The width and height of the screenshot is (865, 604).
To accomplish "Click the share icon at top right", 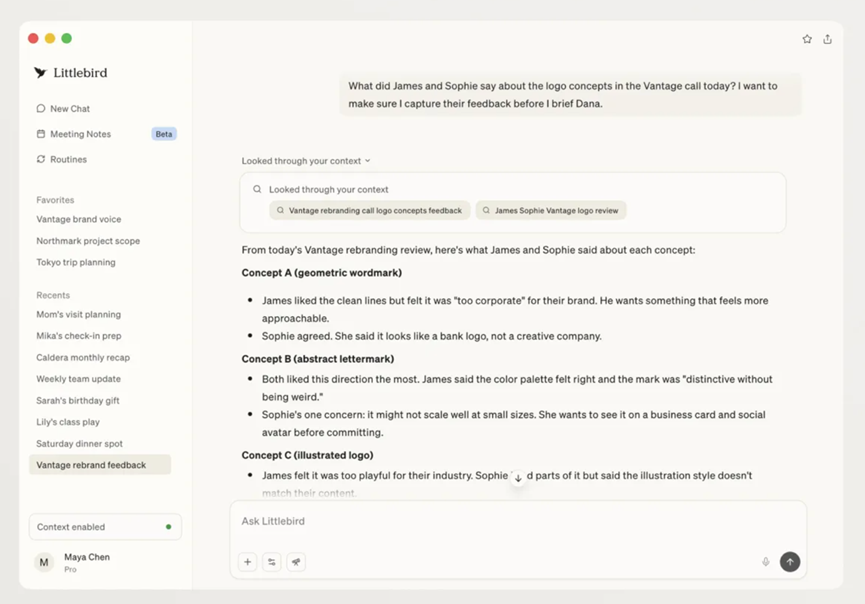I will coord(827,39).
